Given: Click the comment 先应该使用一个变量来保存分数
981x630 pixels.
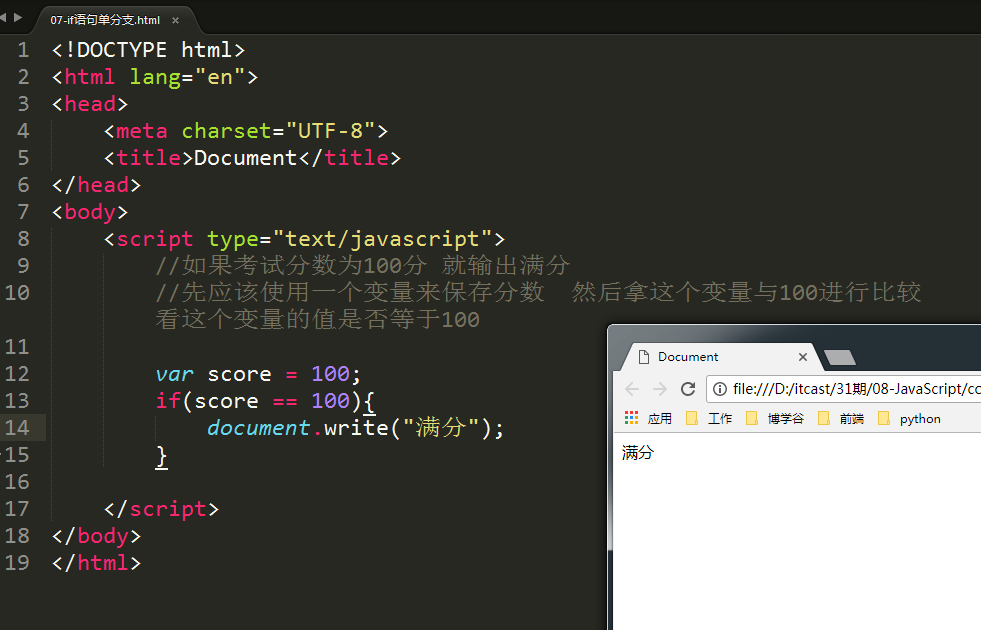Looking at the screenshot, I should click(x=350, y=293).
